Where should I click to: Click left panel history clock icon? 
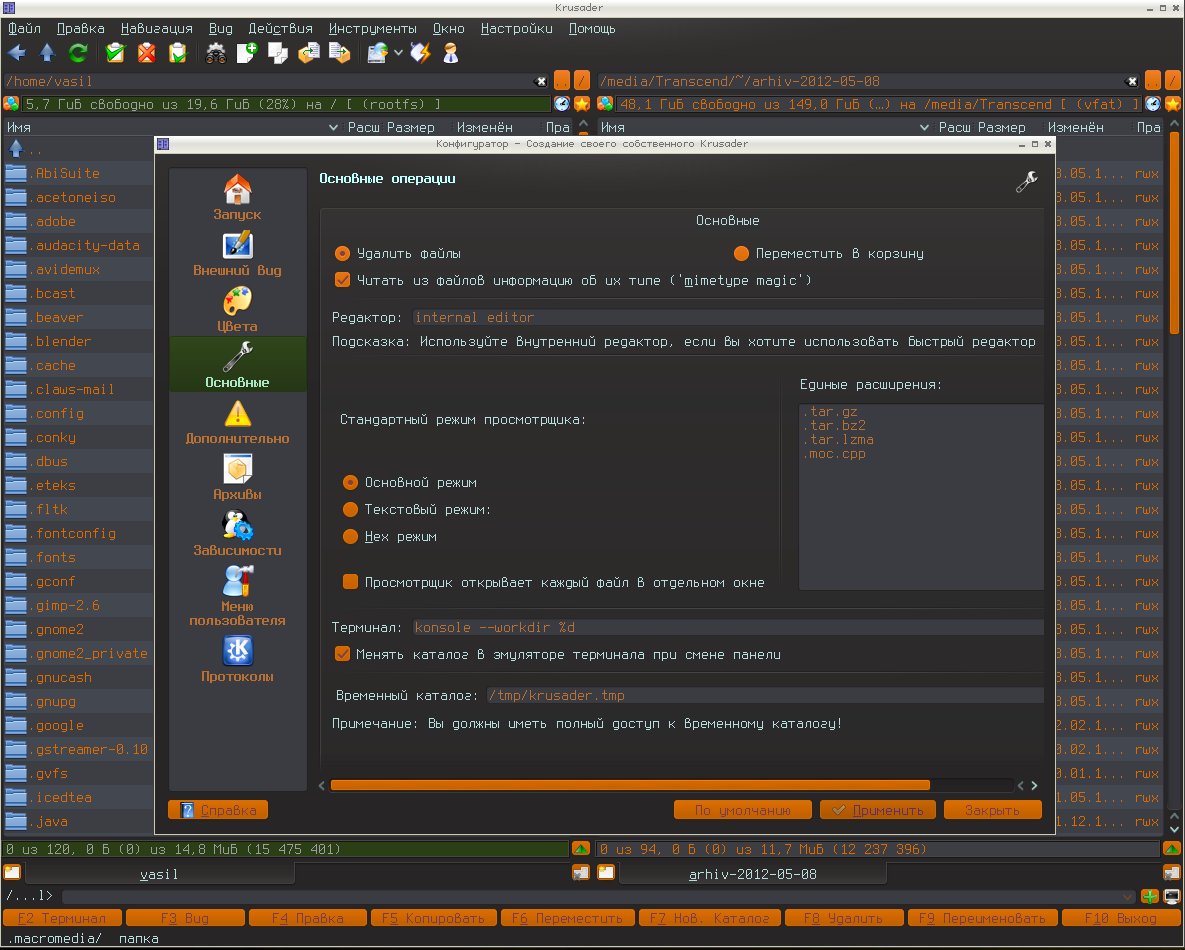point(562,104)
